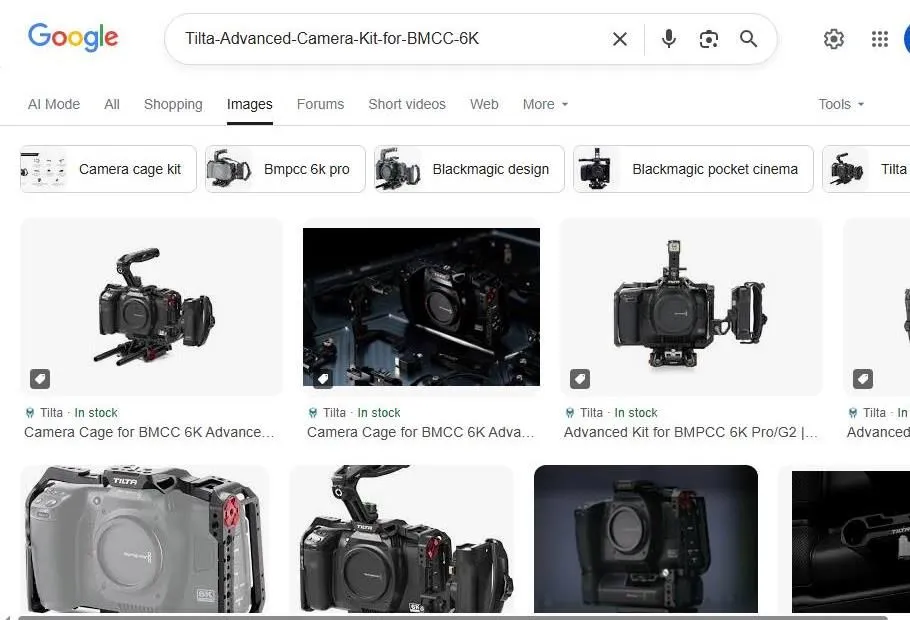The height and width of the screenshot is (620, 910).
Task: Start voice search with the microphone icon
Action: click(x=669, y=39)
